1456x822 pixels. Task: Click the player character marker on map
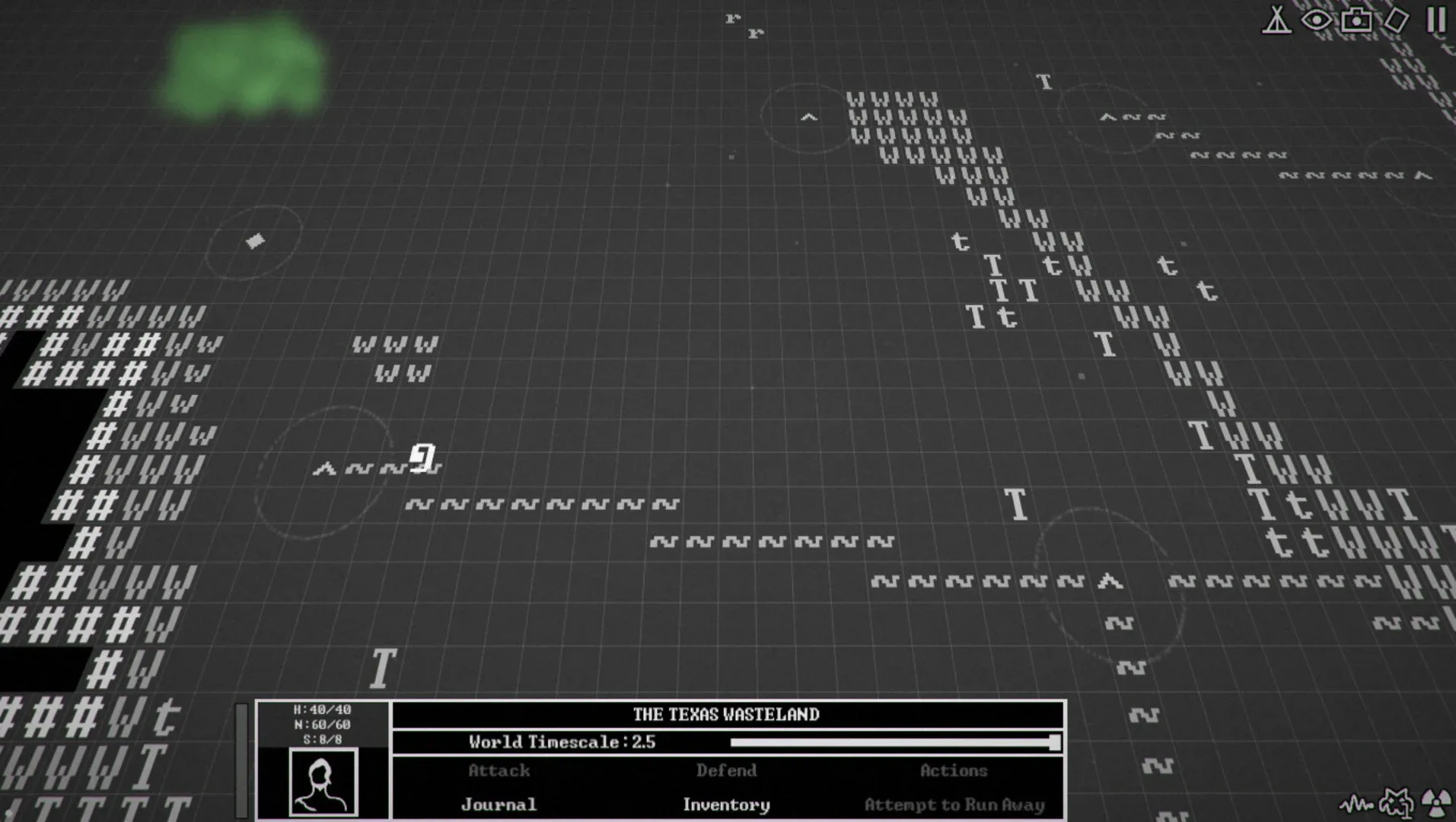423,457
